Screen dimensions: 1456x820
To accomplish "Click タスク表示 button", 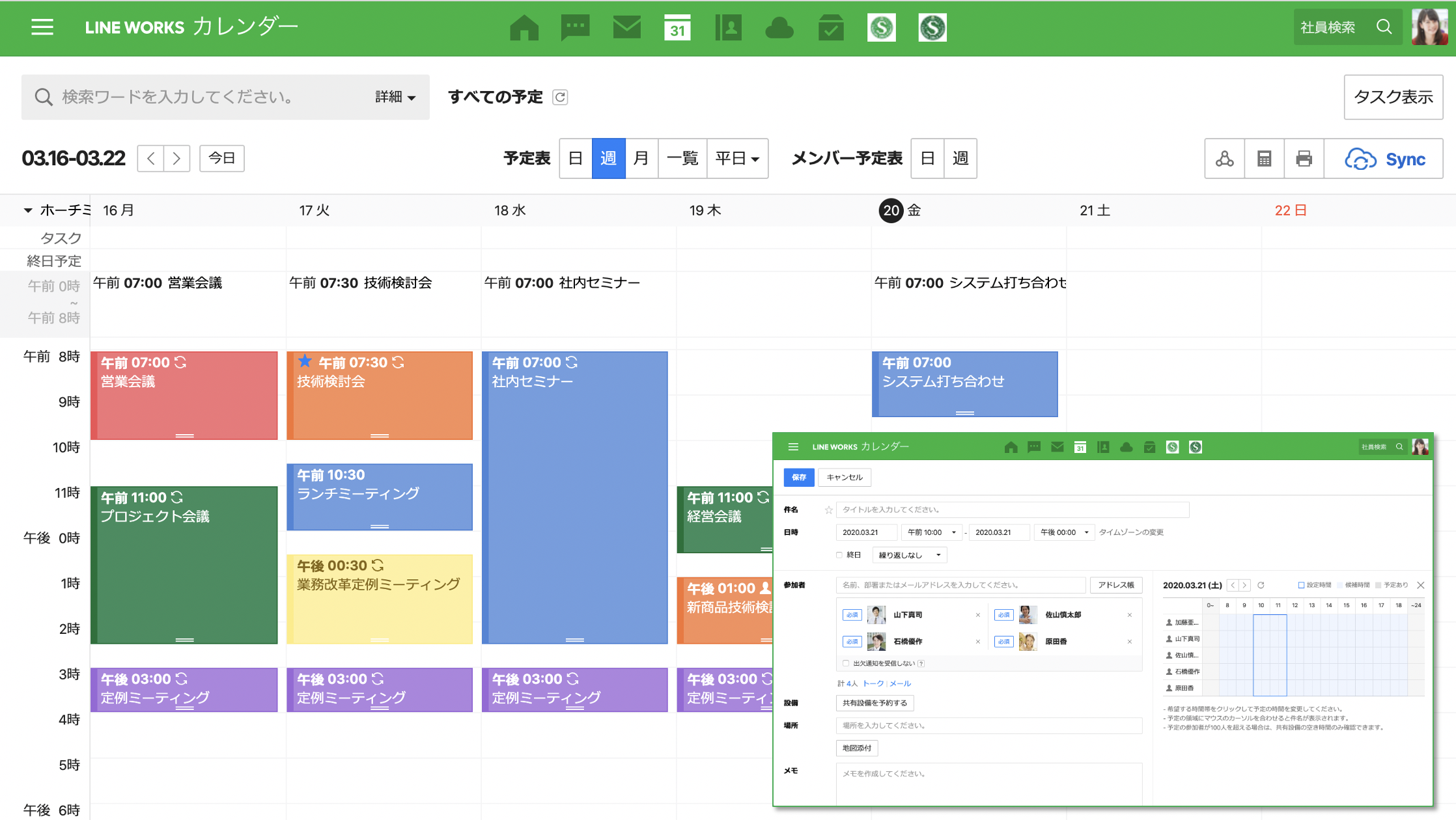I will pyautogui.click(x=1393, y=97).
